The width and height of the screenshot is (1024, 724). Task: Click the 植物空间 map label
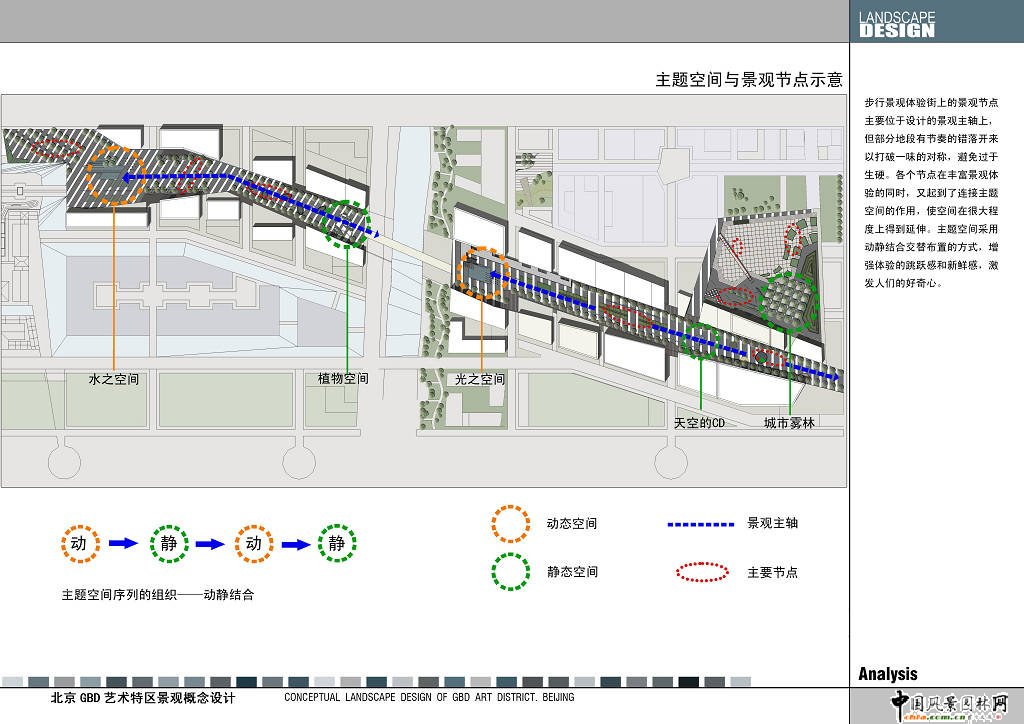point(343,379)
